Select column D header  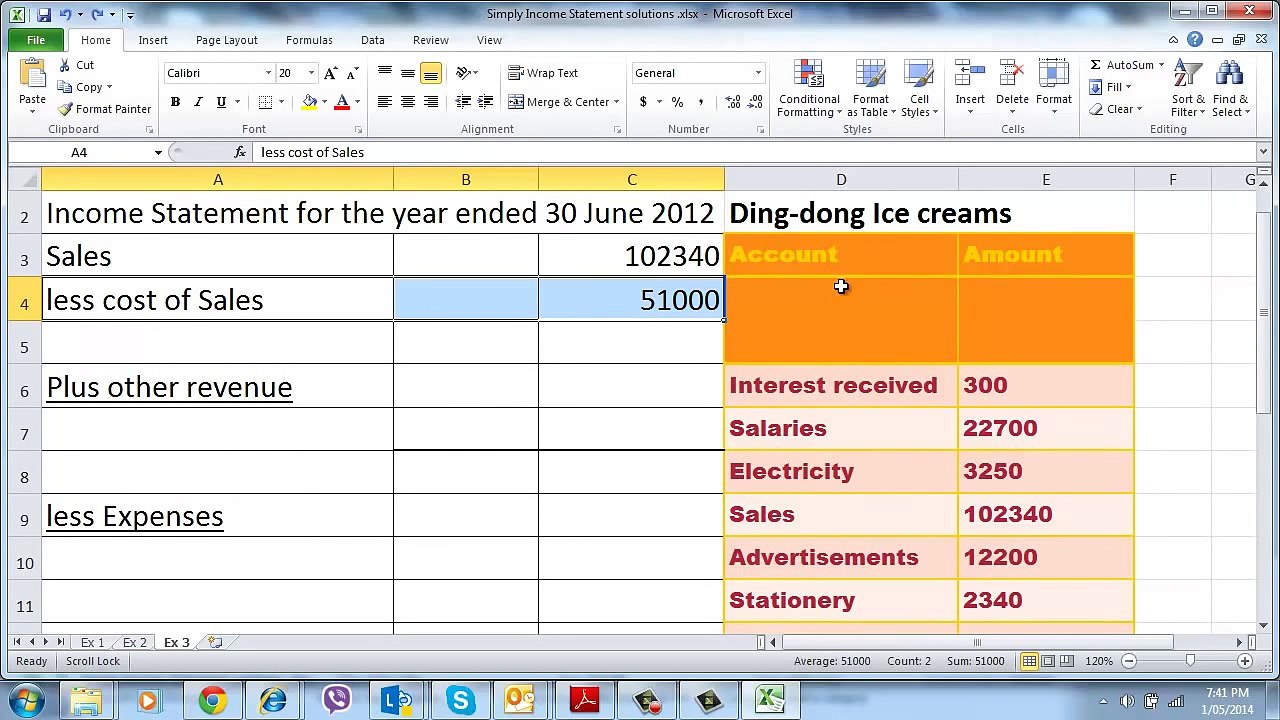[x=841, y=180]
